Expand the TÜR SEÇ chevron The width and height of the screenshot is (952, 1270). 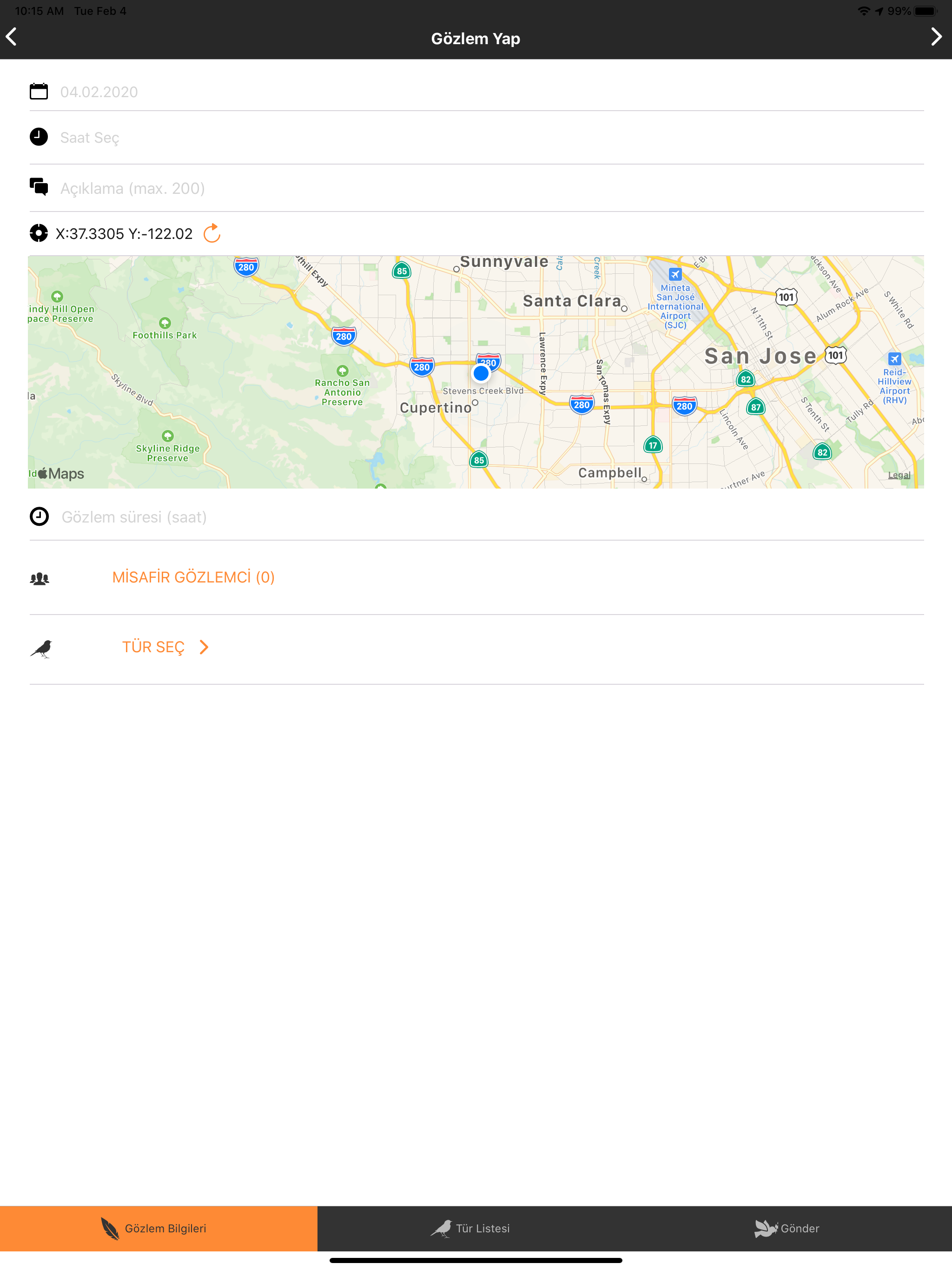(204, 647)
